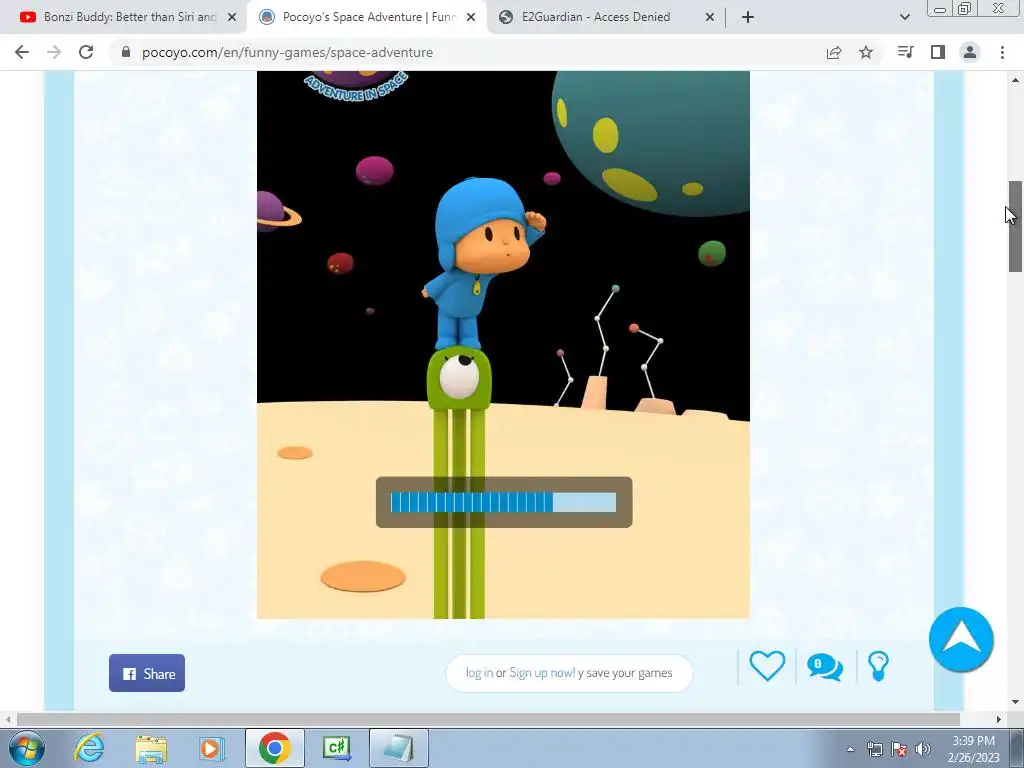Open Windows Explorer folder in taskbar

pos(152,748)
